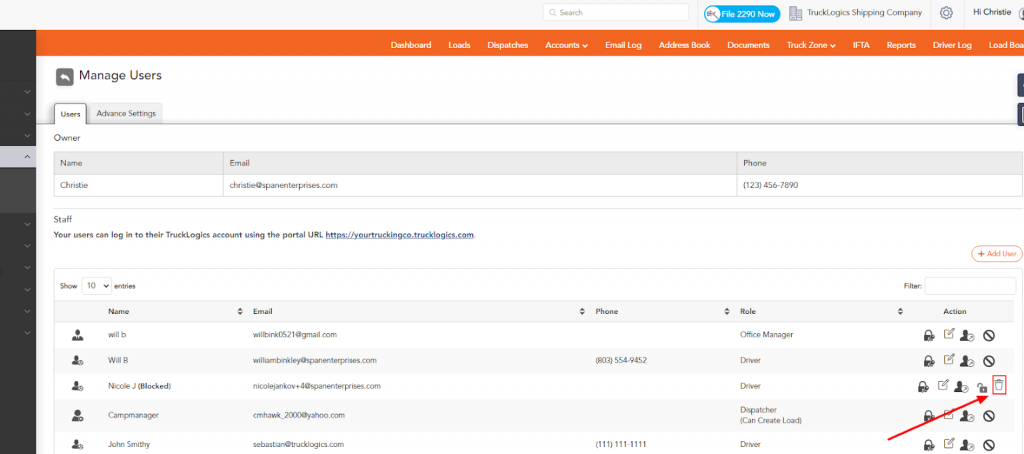The image size is (1024, 454).
Task: Click email willbink0521@gmail.com cell
Action: [295, 334]
